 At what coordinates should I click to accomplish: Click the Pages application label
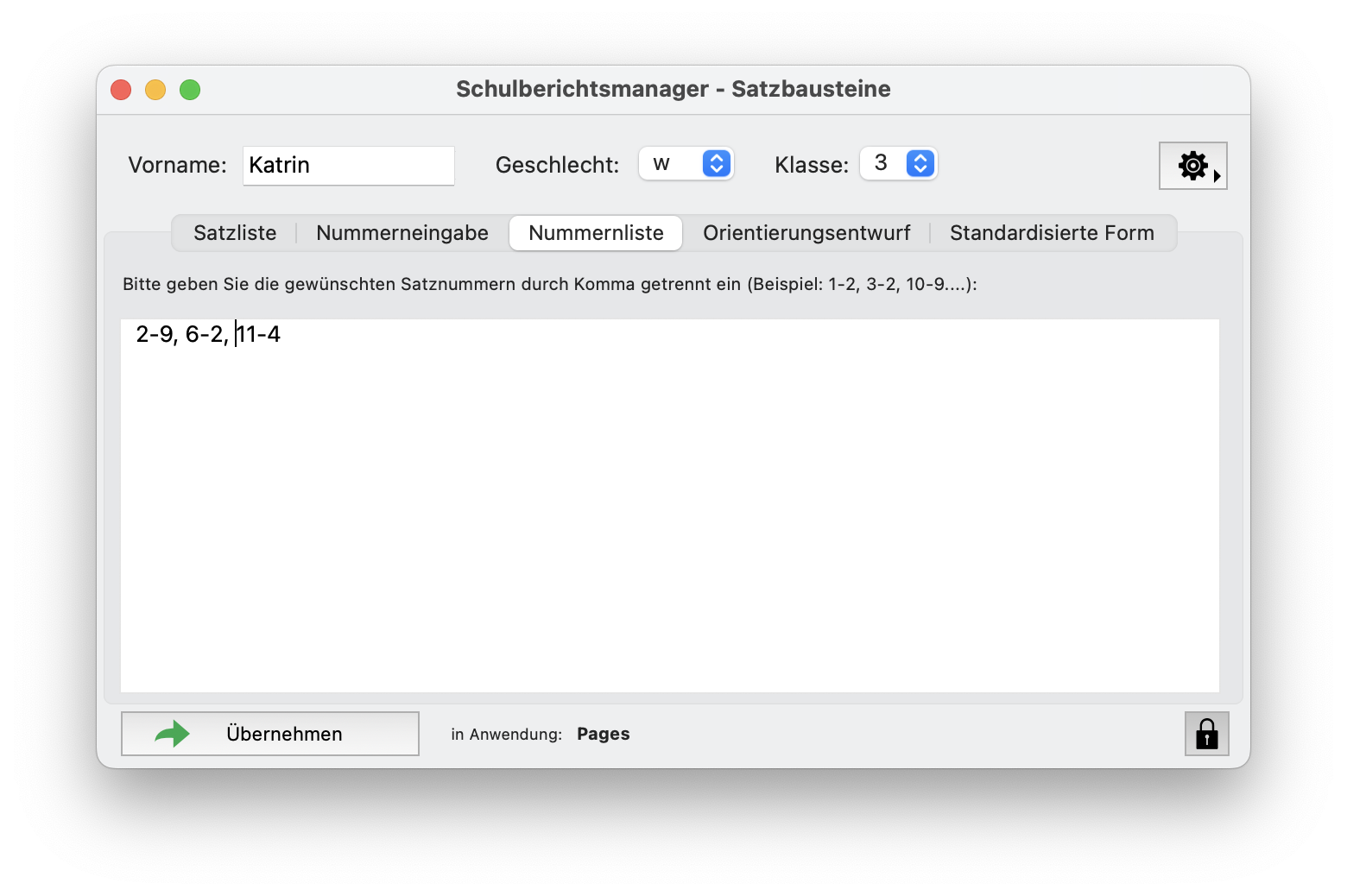click(x=603, y=734)
